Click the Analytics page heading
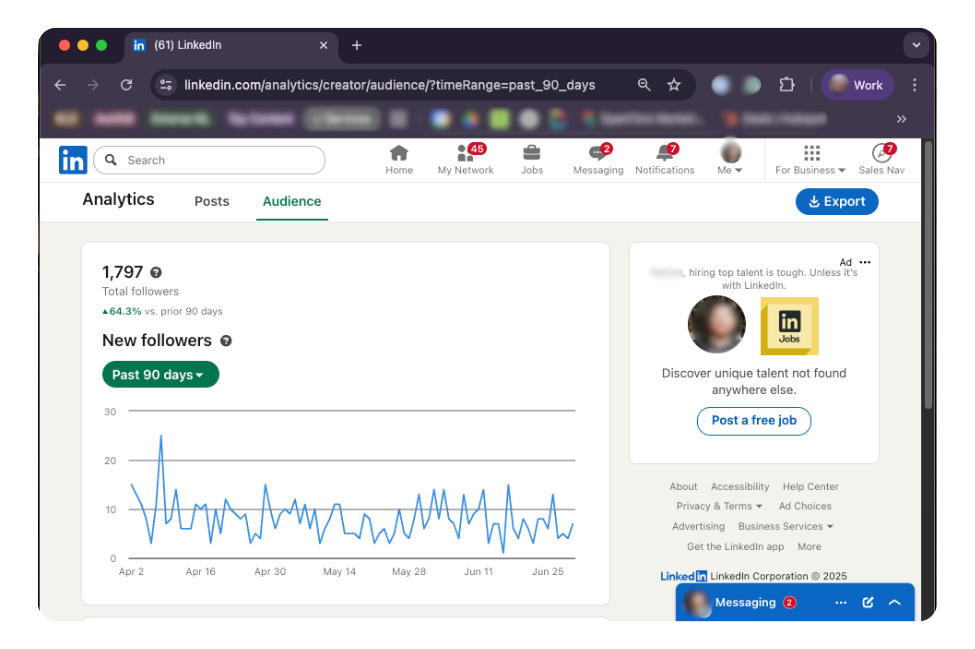Screen dimensions: 975x649 118,200
